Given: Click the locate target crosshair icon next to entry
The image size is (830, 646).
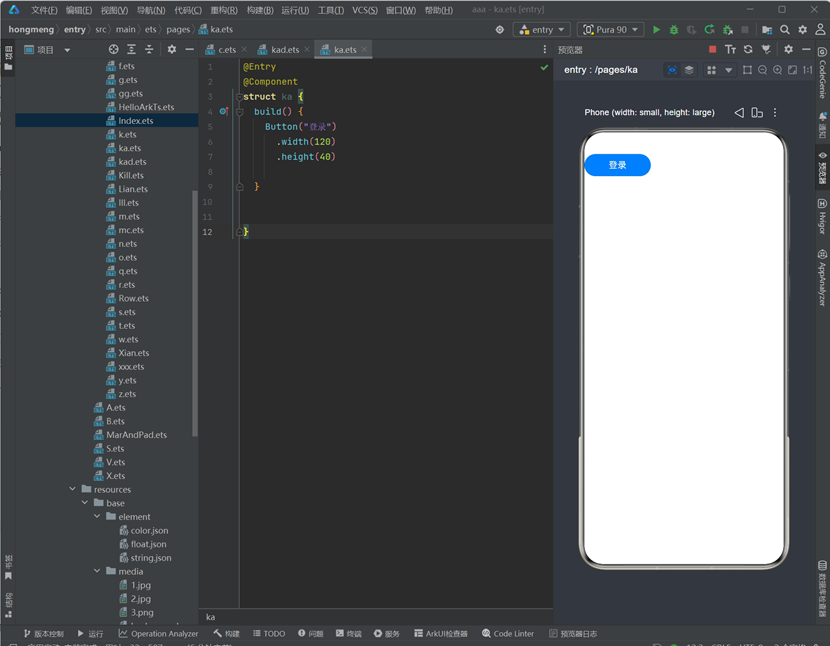Looking at the screenshot, I should (500, 30).
